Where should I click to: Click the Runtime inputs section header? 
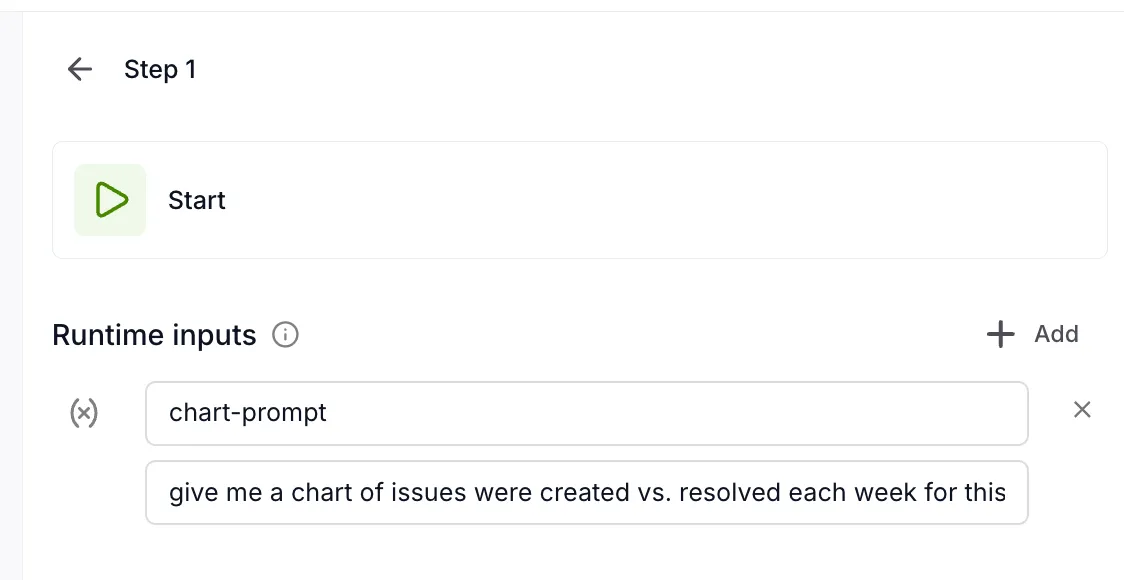(155, 334)
